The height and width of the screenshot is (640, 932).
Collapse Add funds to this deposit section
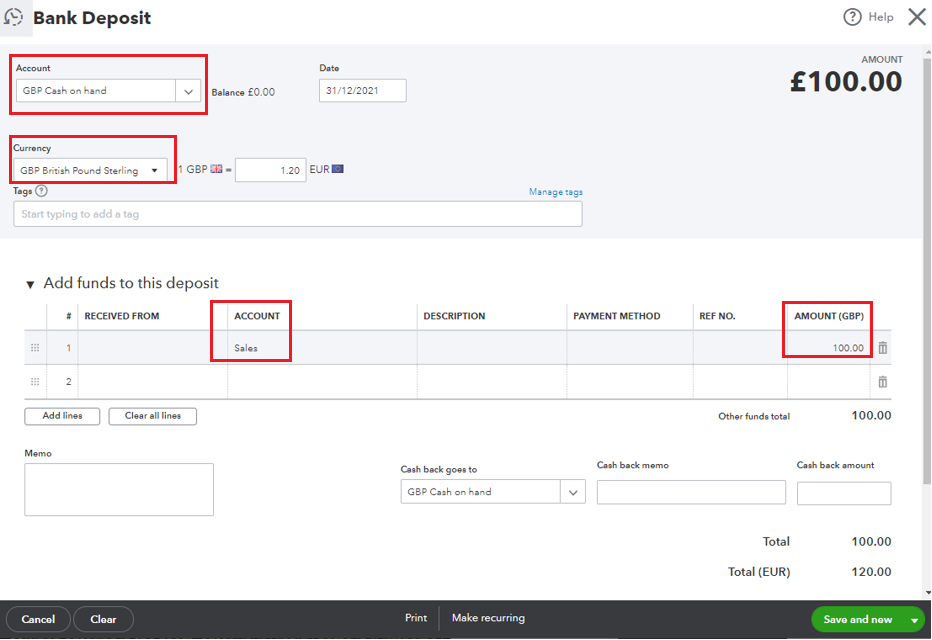coord(30,285)
